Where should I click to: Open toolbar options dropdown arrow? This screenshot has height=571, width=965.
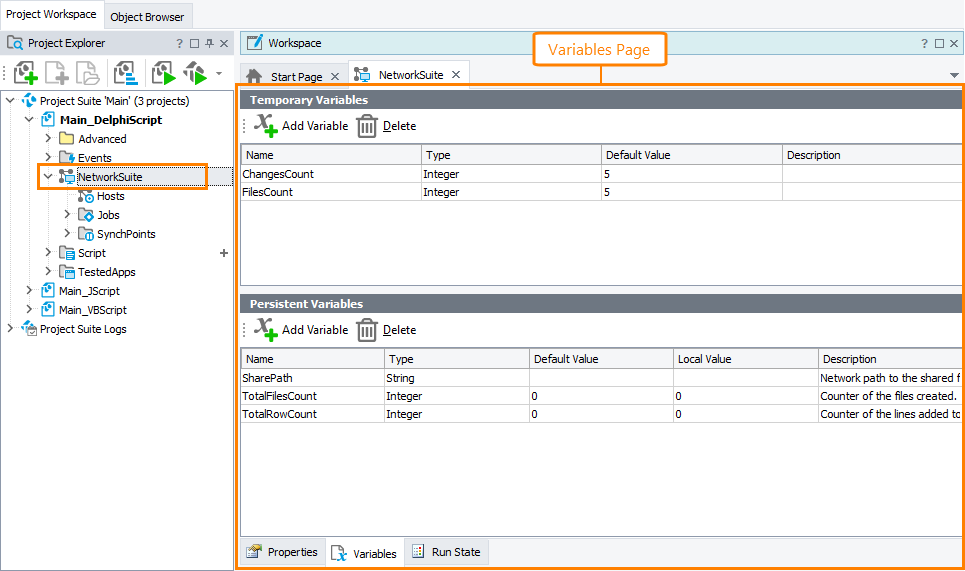click(219, 73)
